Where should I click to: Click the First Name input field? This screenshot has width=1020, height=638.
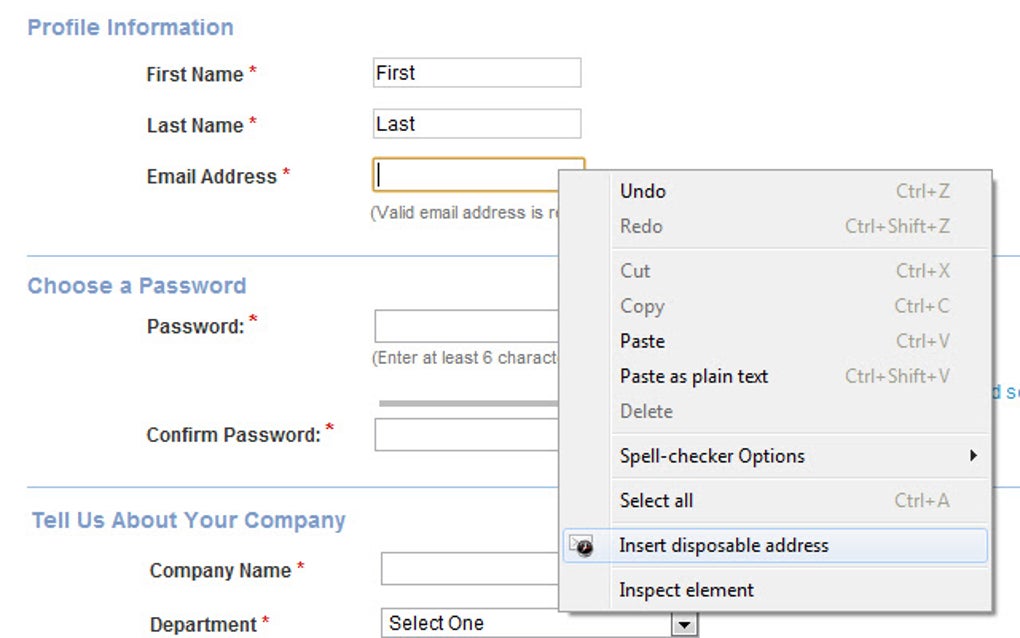pyautogui.click(x=476, y=73)
